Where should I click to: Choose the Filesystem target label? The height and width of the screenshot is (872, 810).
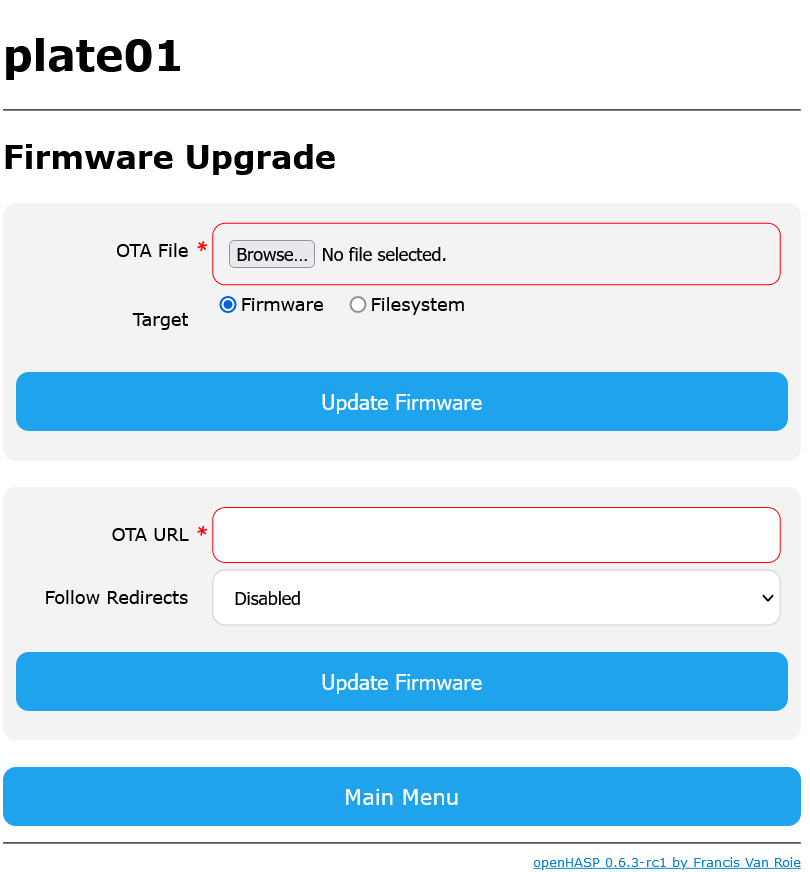pos(418,305)
